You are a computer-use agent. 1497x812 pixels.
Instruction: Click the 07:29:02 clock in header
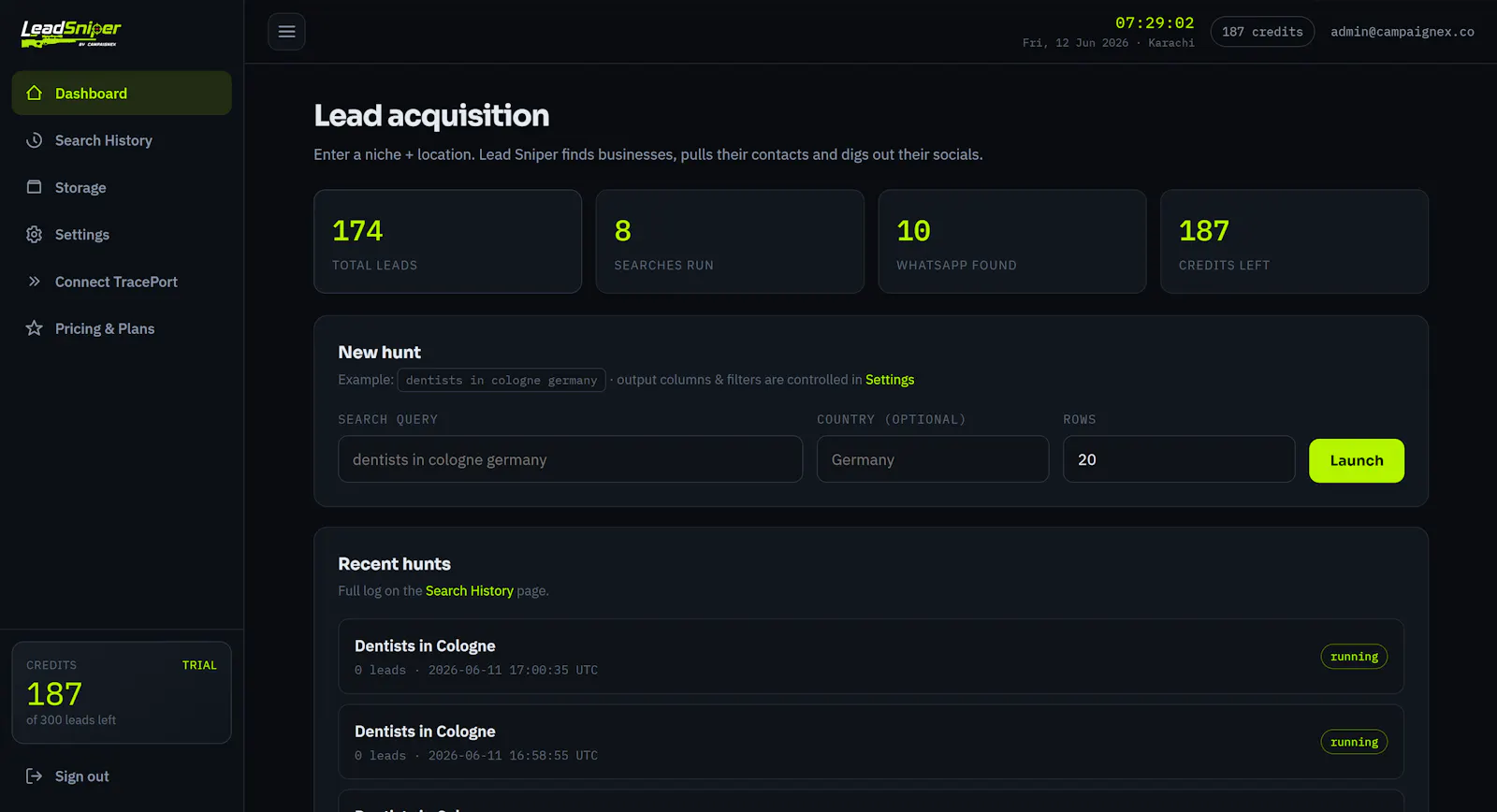(x=1155, y=22)
